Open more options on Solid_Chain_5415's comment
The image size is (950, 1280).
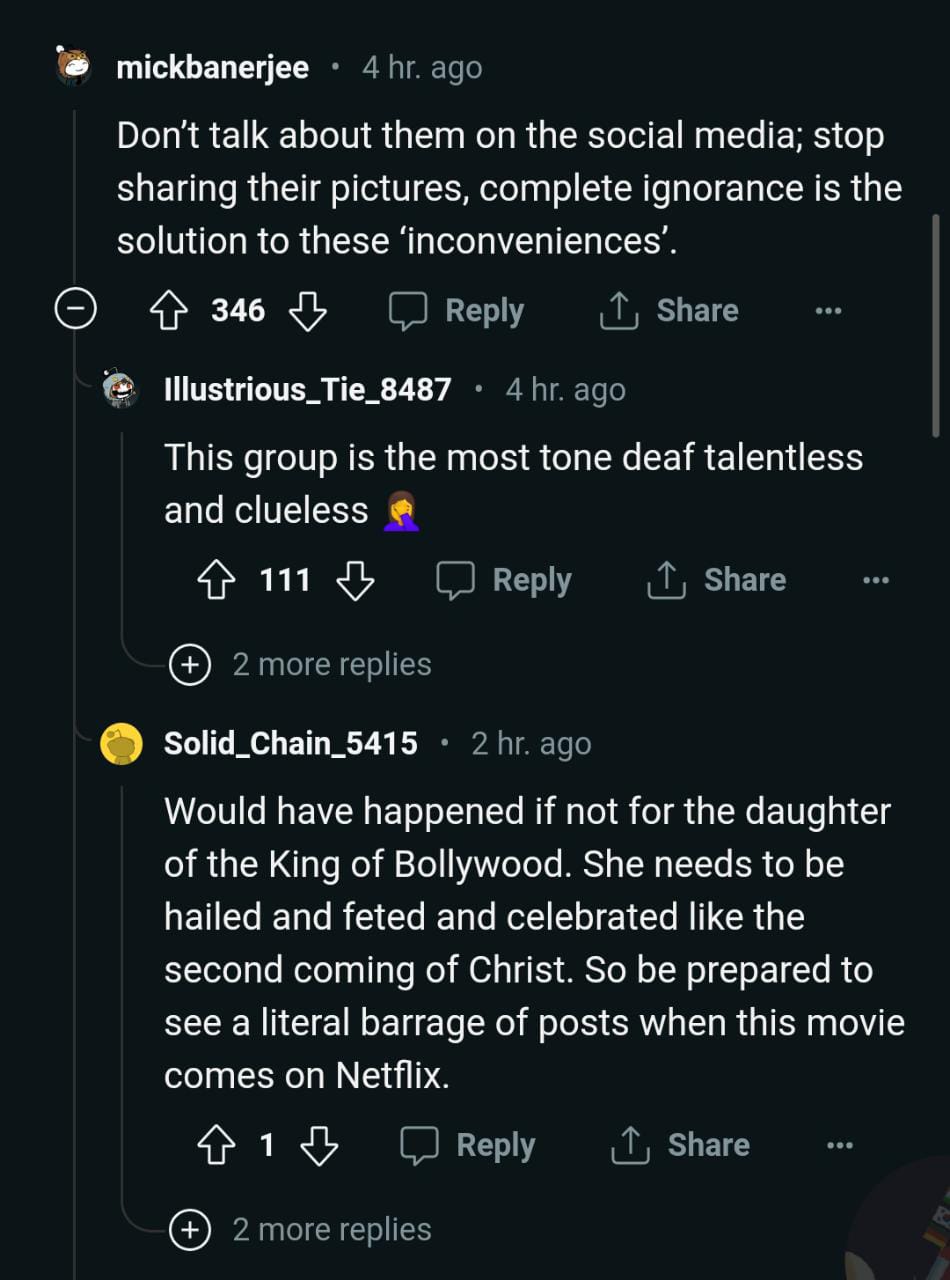[840, 1145]
